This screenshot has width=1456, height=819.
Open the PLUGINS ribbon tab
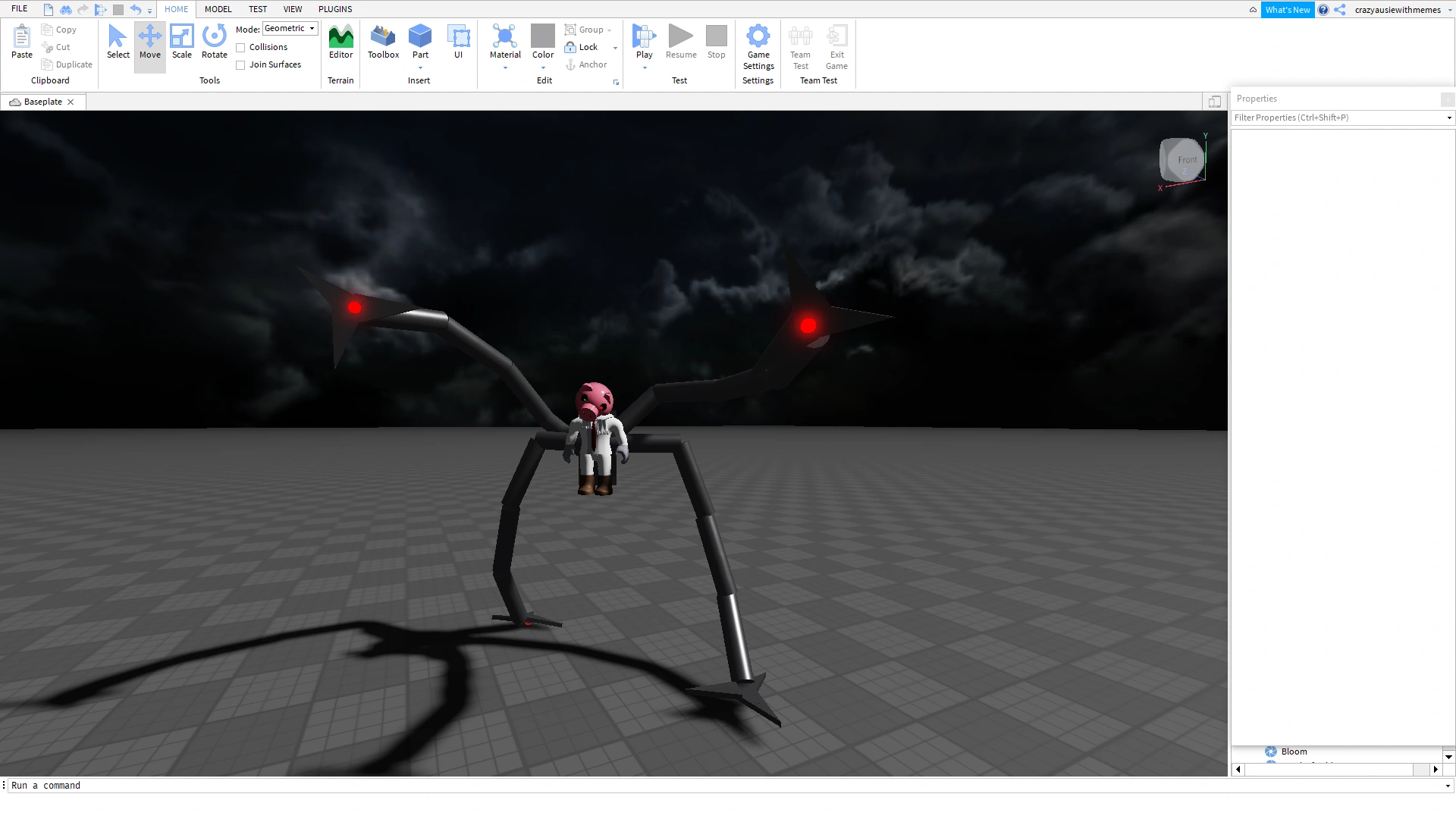[x=335, y=9]
